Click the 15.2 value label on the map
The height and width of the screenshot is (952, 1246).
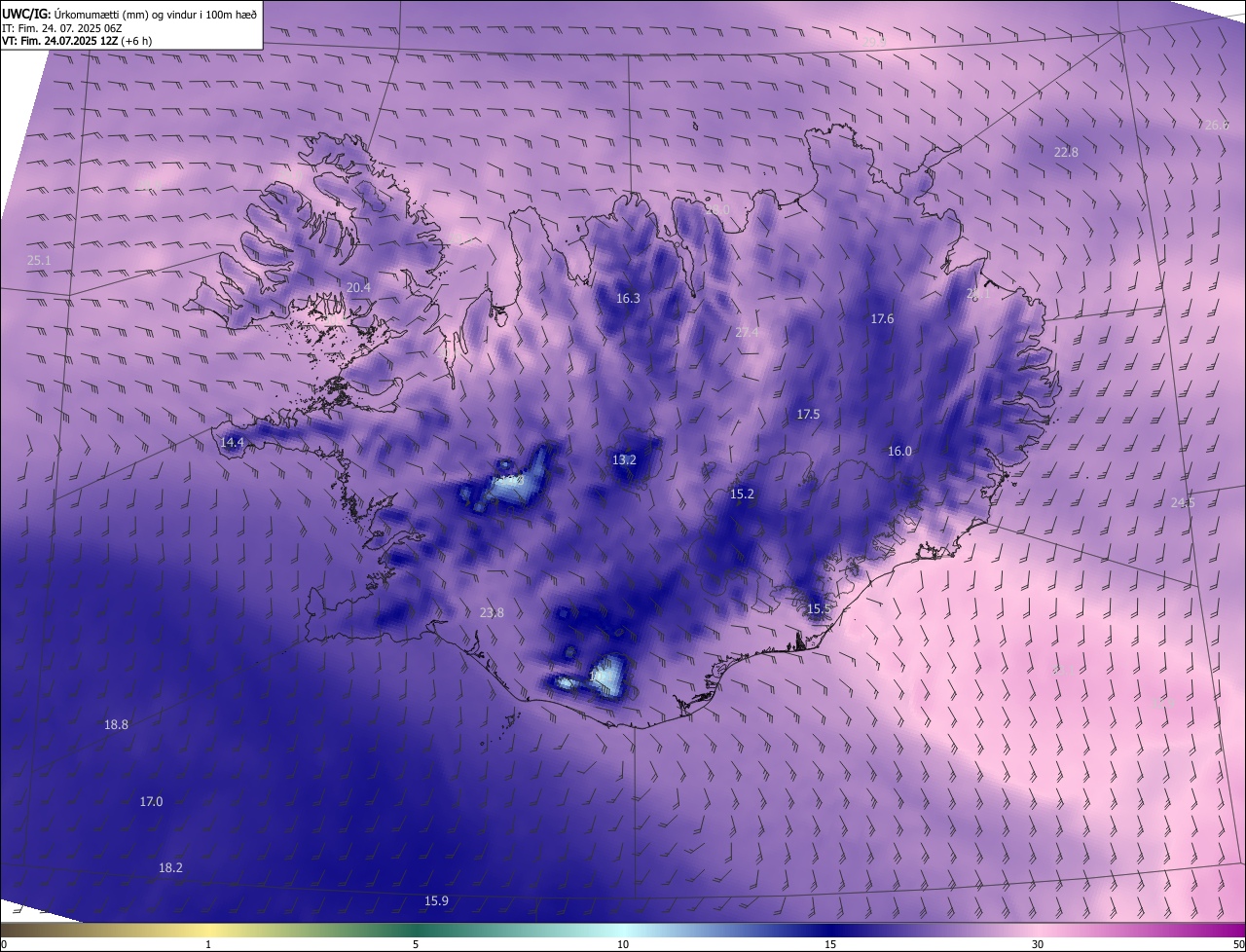pos(742,494)
